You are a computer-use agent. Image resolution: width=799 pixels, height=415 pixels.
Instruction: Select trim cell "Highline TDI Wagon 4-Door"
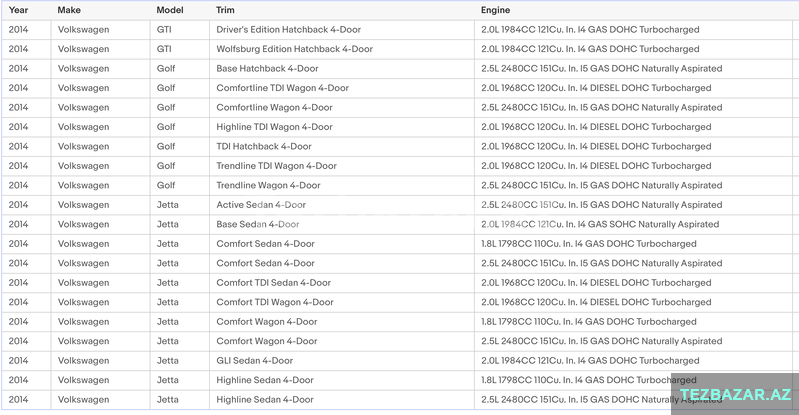[274, 127]
